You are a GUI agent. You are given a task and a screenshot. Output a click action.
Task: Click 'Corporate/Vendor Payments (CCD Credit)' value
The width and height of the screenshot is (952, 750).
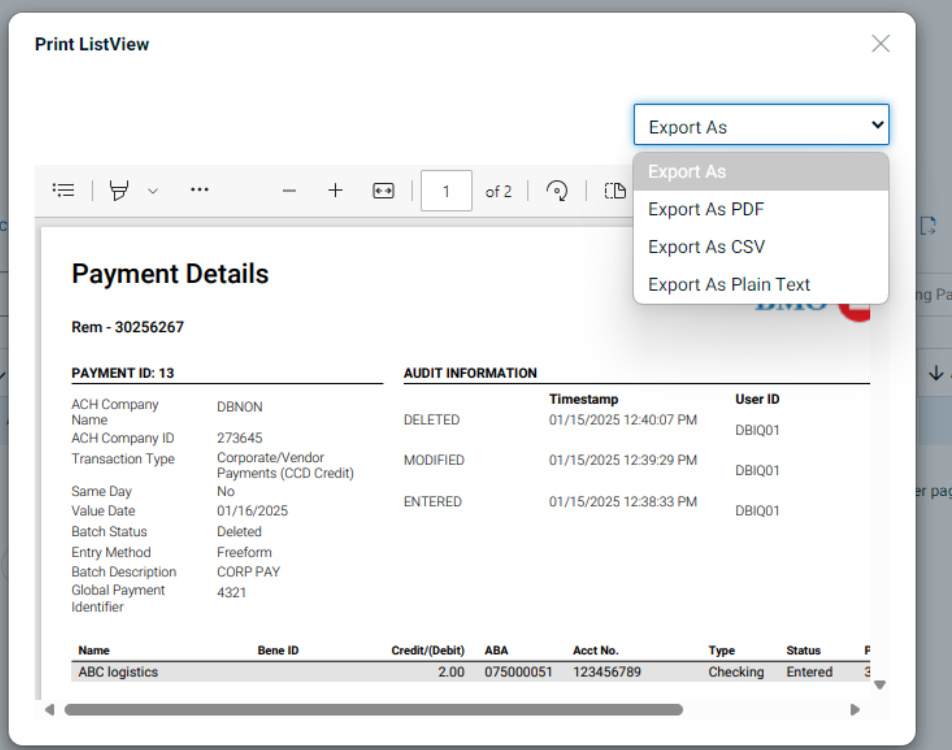tap(285, 465)
